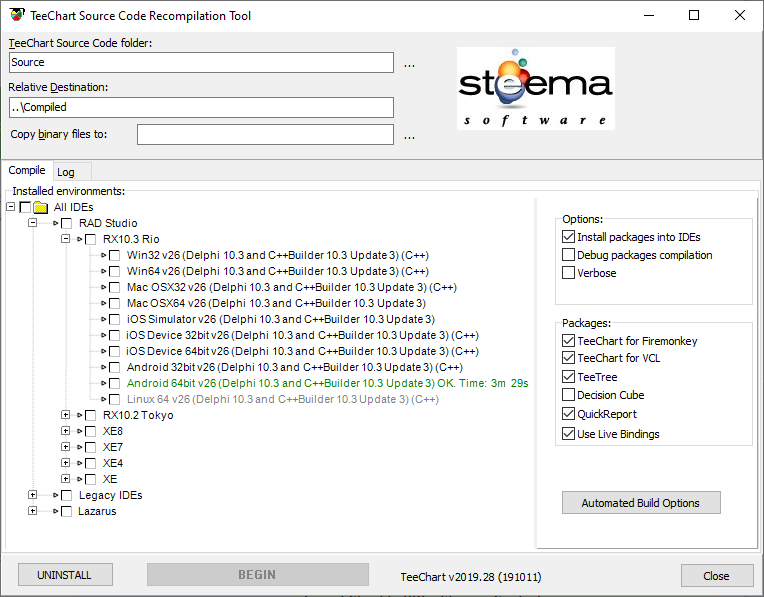Expand the Legacy IDEs node
Image resolution: width=764 pixels, height=597 pixels.
32,495
